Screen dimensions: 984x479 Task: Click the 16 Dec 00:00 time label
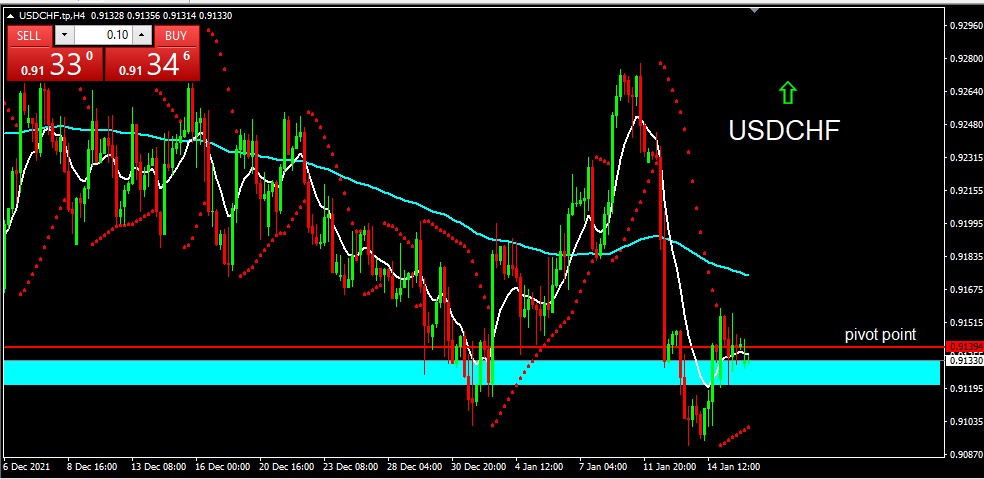tap(223, 467)
